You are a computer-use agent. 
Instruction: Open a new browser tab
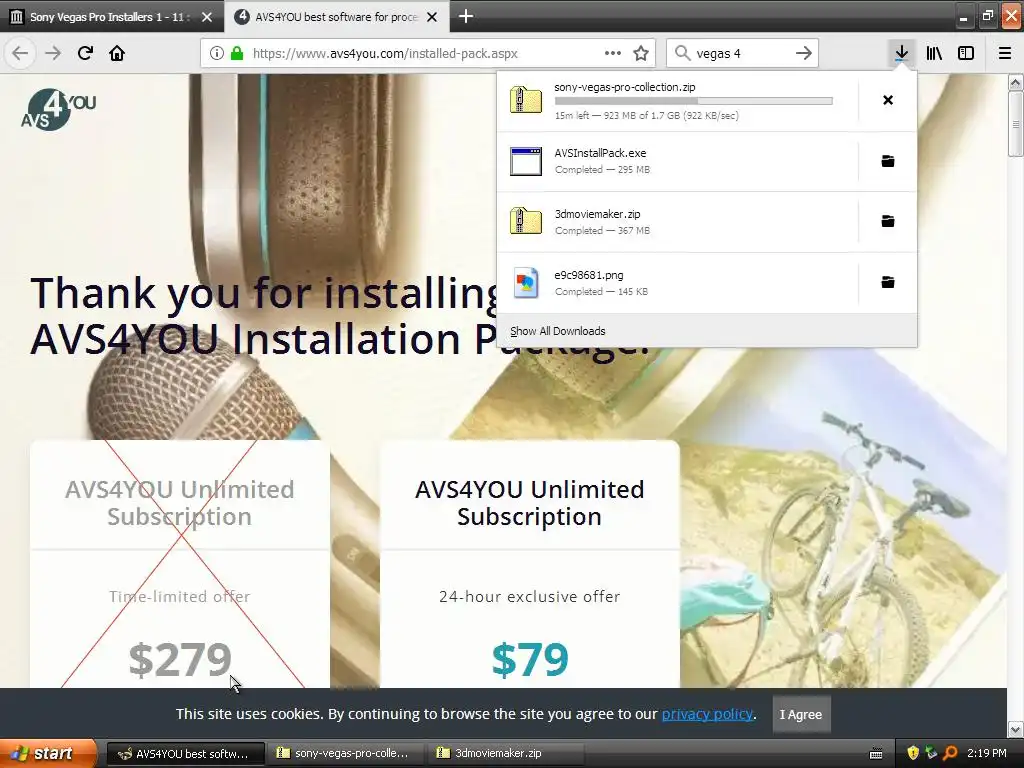pos(466,16)
